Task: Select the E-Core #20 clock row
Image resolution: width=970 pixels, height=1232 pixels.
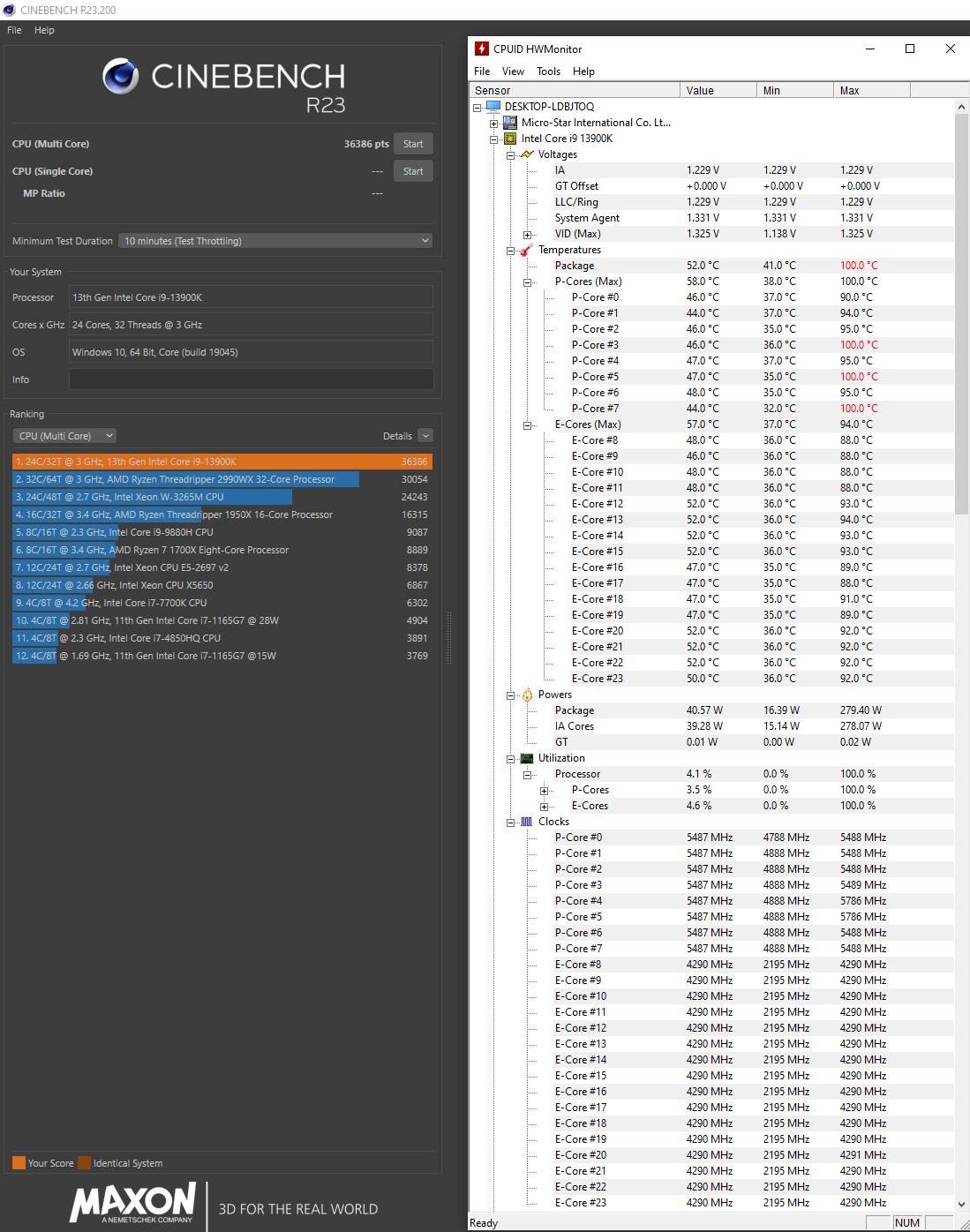Action: (711, 1155)
